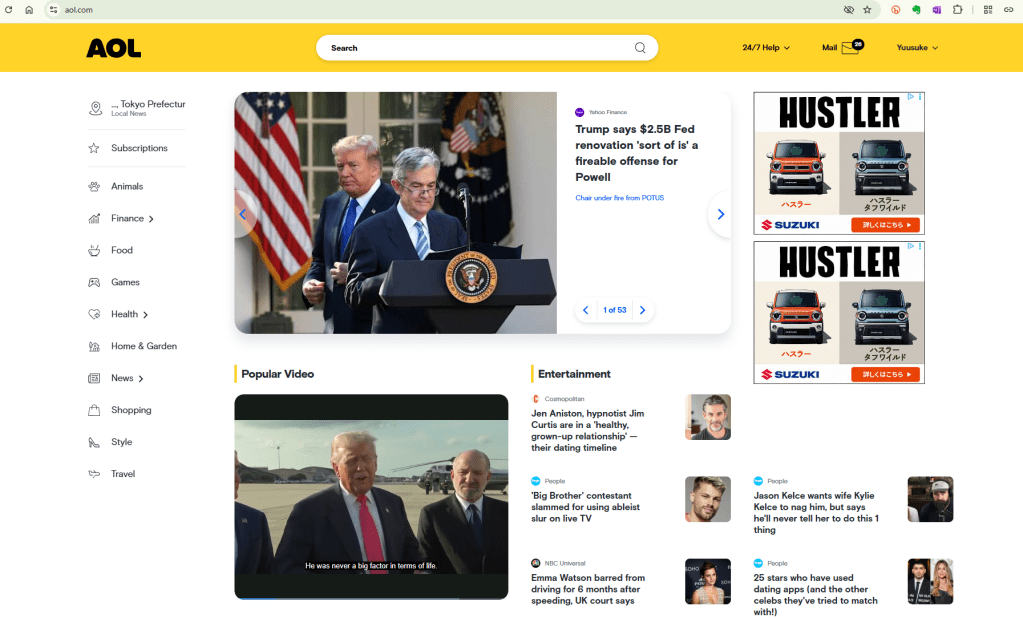
Task: Click the AOL logo
Action: tap(114, 48)
